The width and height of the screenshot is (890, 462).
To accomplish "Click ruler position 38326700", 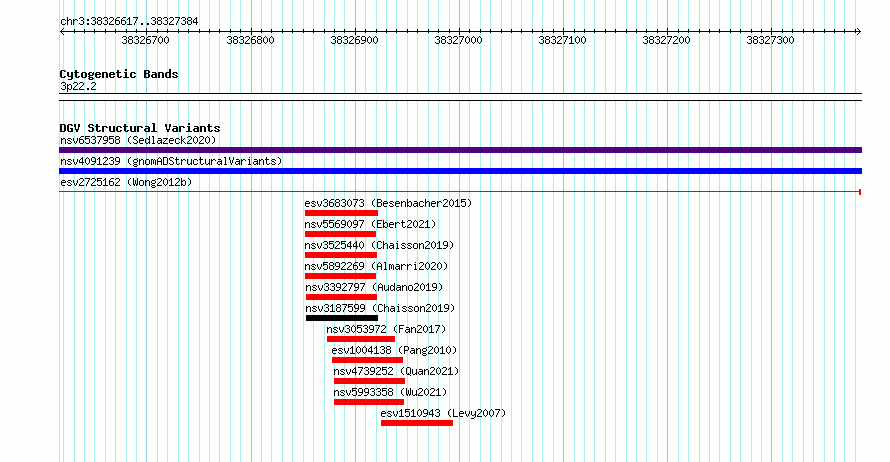I will coord(146,40).
